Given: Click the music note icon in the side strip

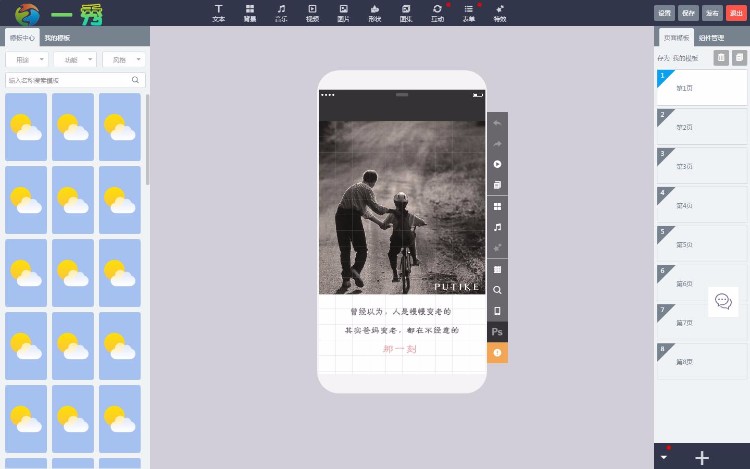Looking at the screenshot, I should click(497, 227).
